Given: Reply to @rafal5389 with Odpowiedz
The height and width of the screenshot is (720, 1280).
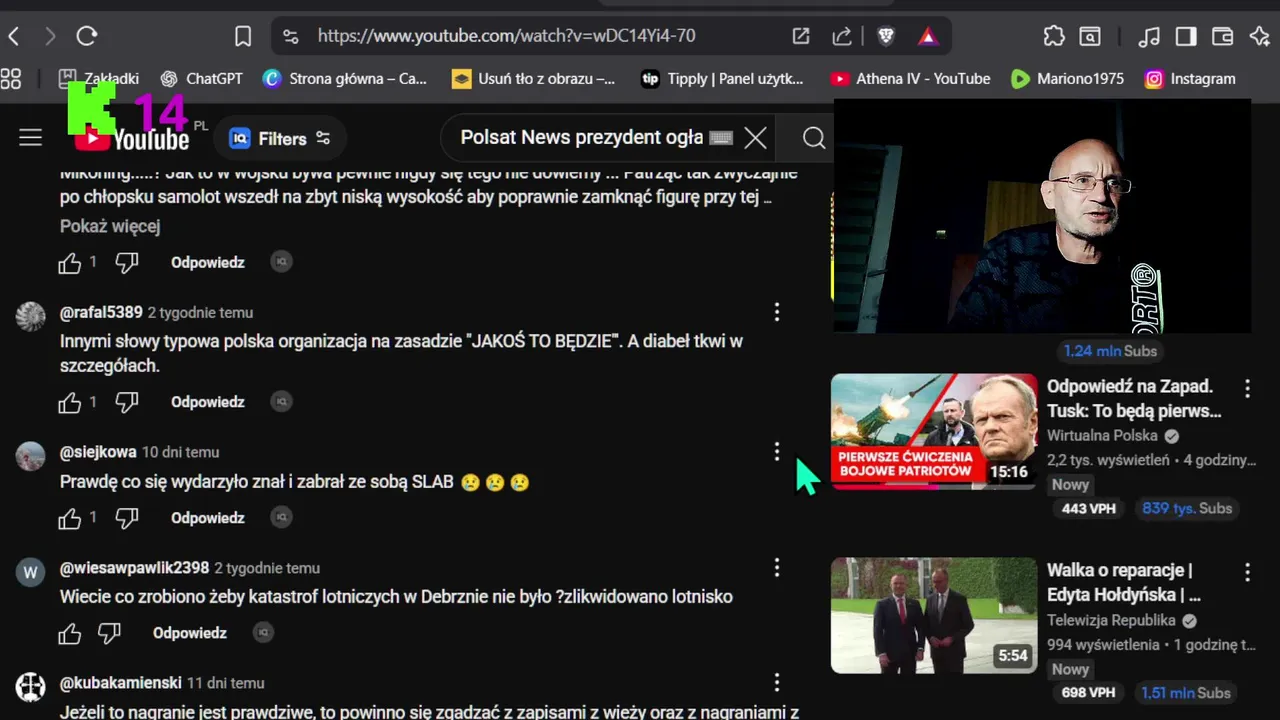Looking at the screenshot, I should (x=208, y=402).
